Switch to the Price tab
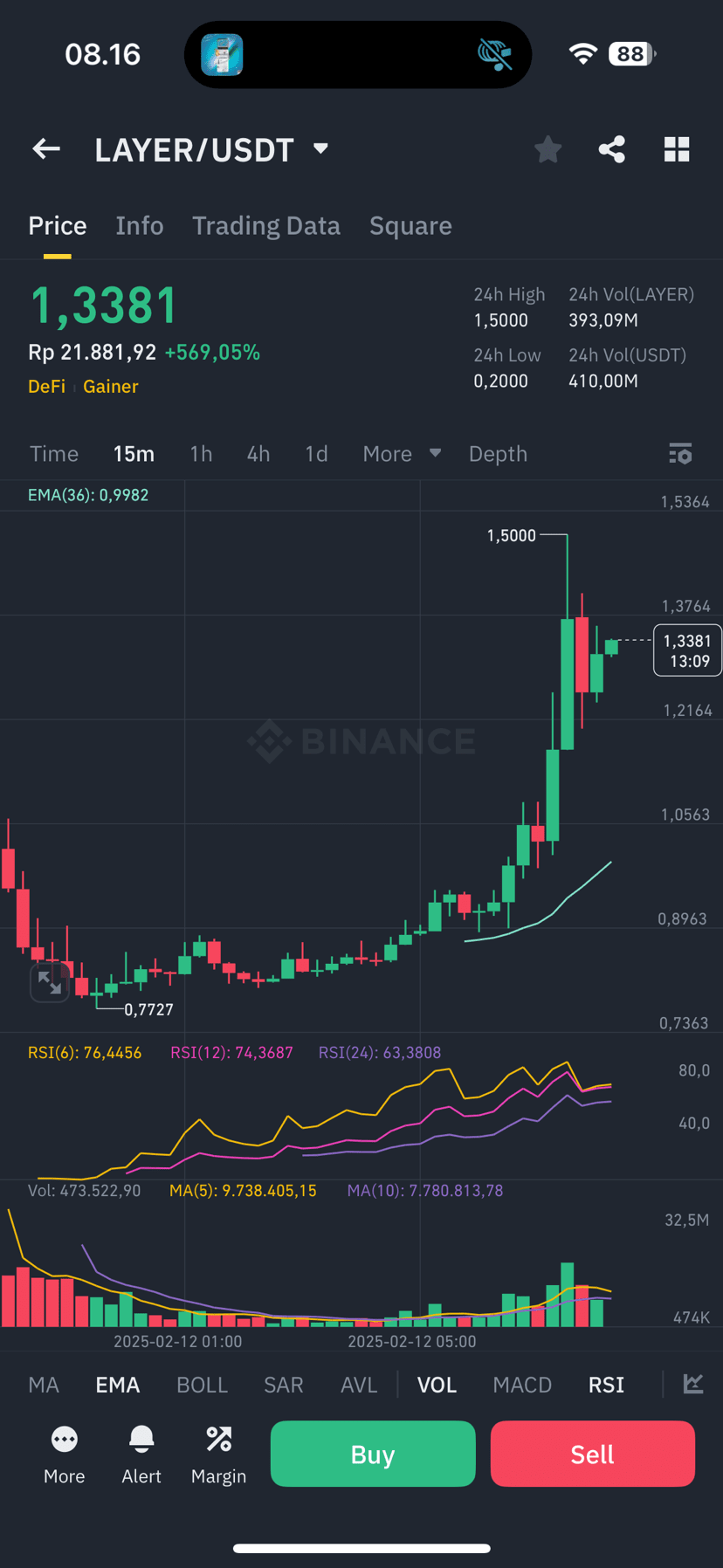Screen dimensions: 723x1568 [58, 225]
